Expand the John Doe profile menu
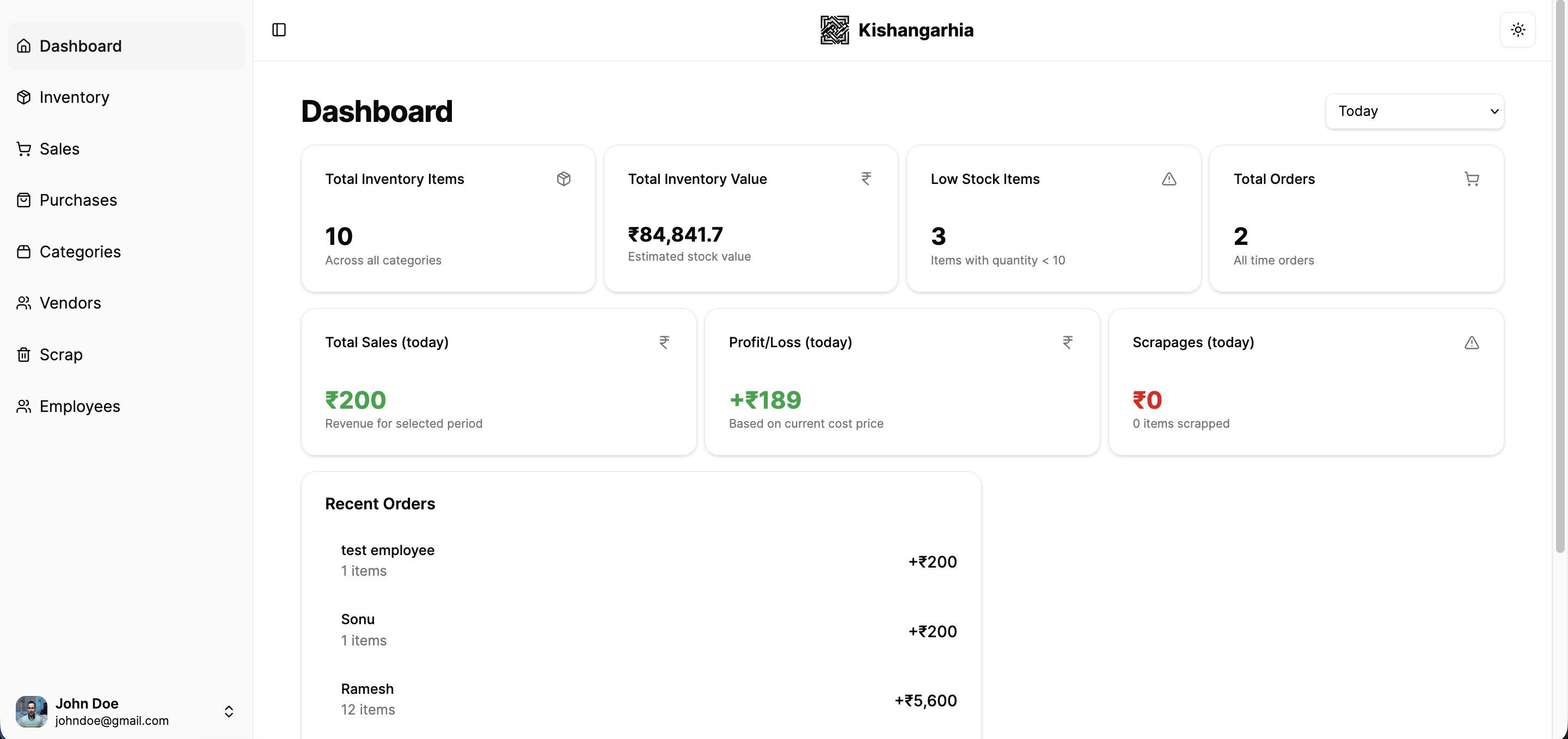Viewport: 1568px width, 739px height. 229,711
